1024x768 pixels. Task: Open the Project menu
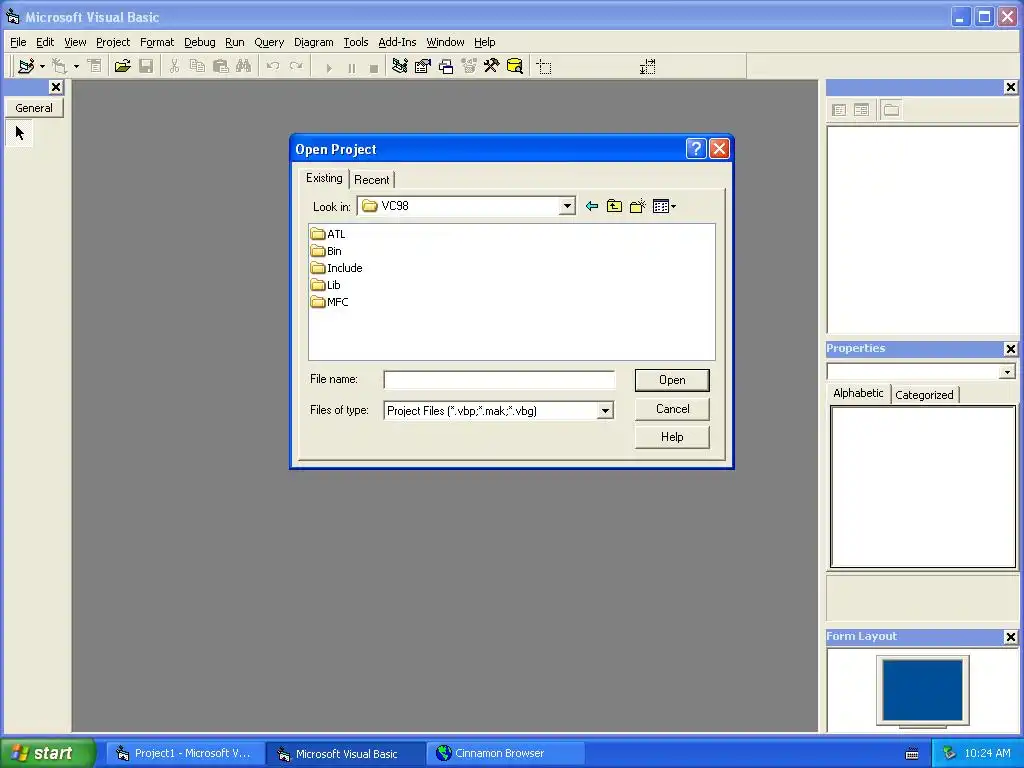coord(113,42)
